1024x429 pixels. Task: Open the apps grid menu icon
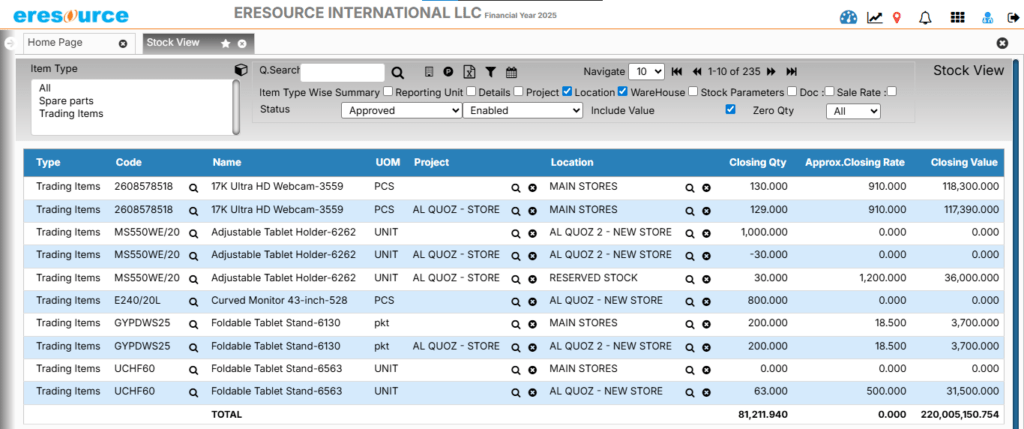[x=957, y=18]
